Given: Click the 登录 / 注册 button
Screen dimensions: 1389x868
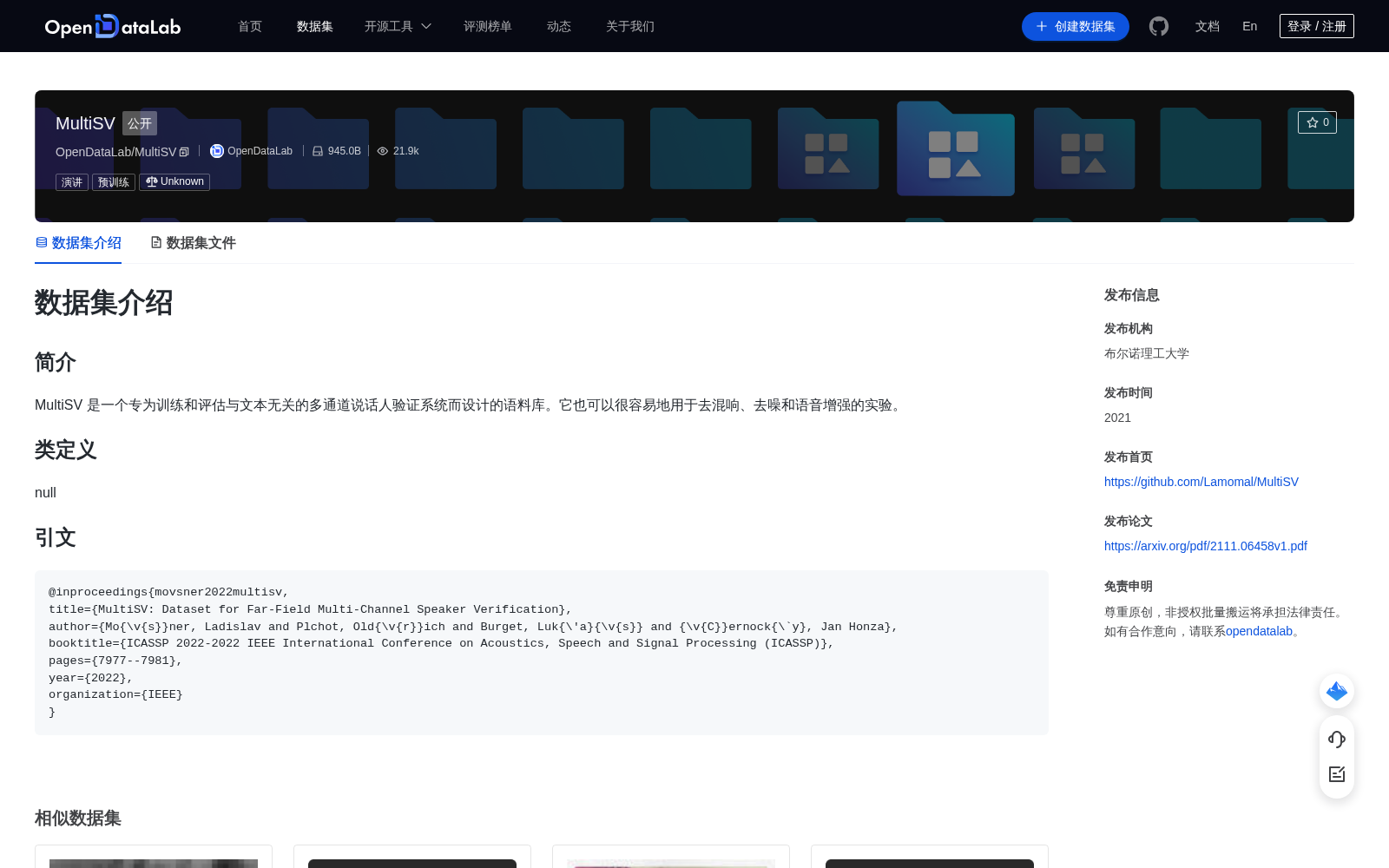Looking at the screenshot, I should click(x=1317, y=26).
